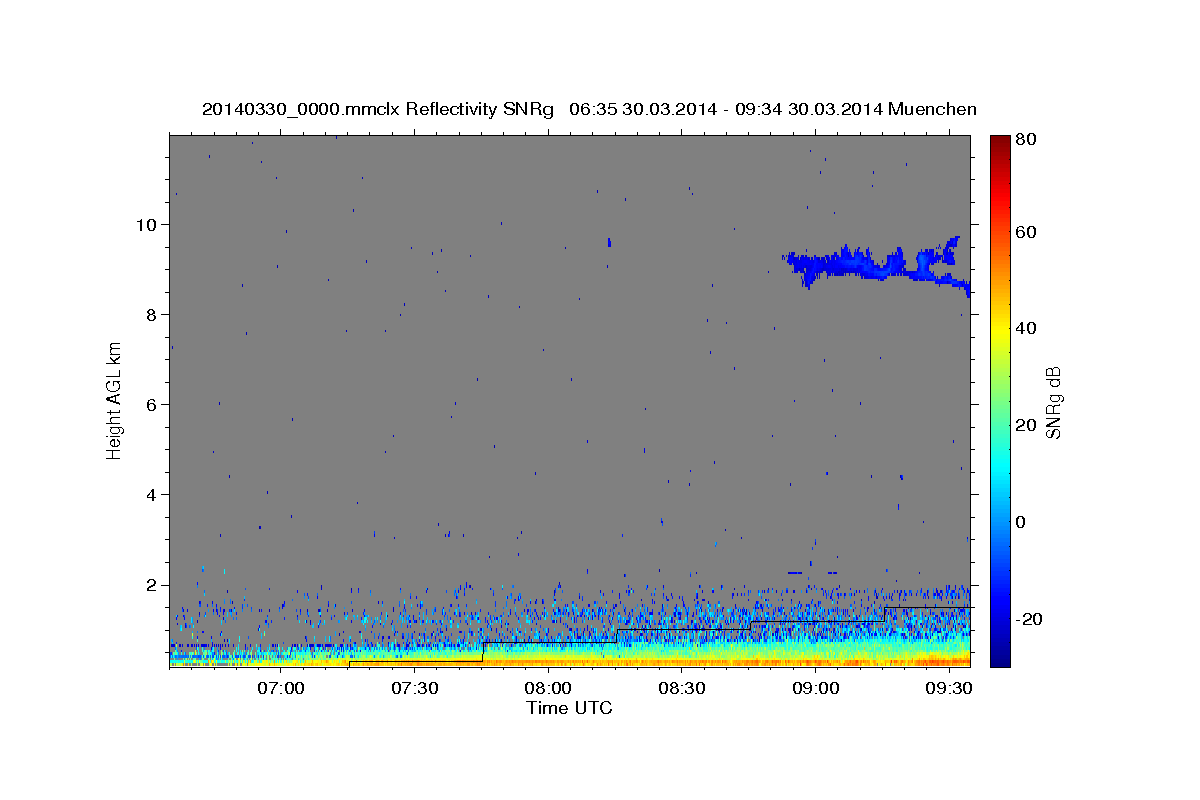
Task: Click the height tick label 8
Action: pos(151,314)
